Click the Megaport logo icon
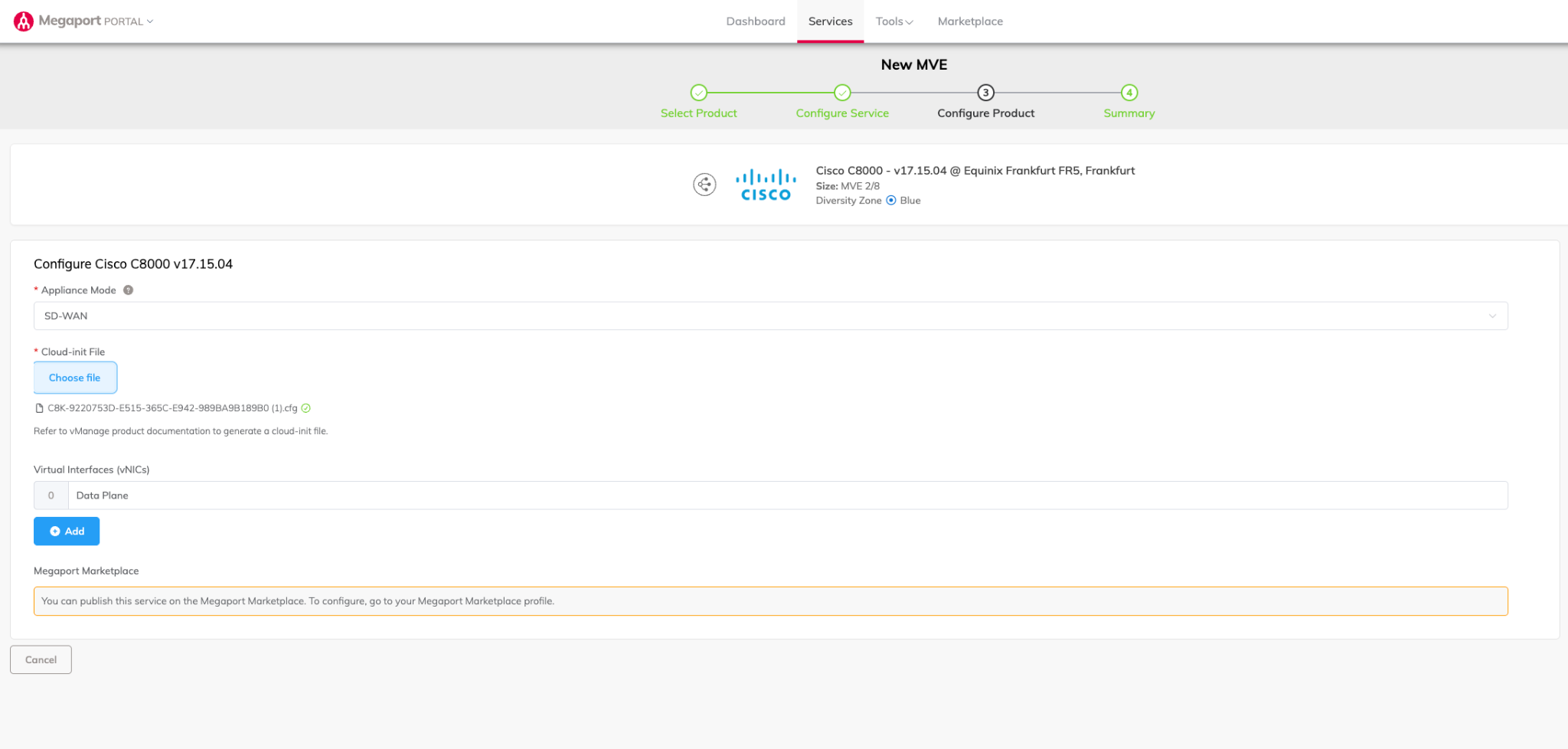This screenshot has height=749, width=1568. pos(24,21)
